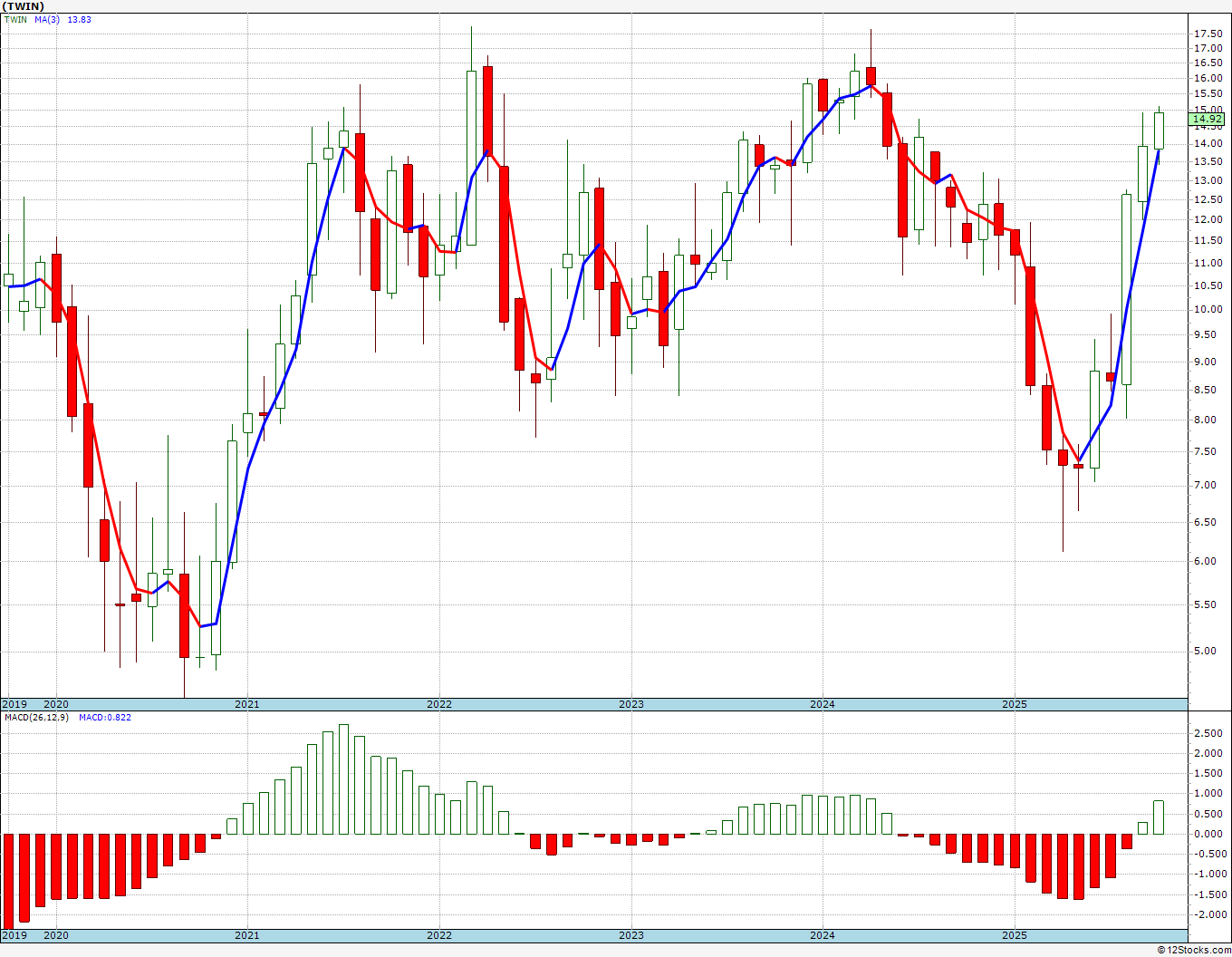The image size is (1232, 957).
Task: Click 2020 on the upper time axis
Action: (55, 704)
